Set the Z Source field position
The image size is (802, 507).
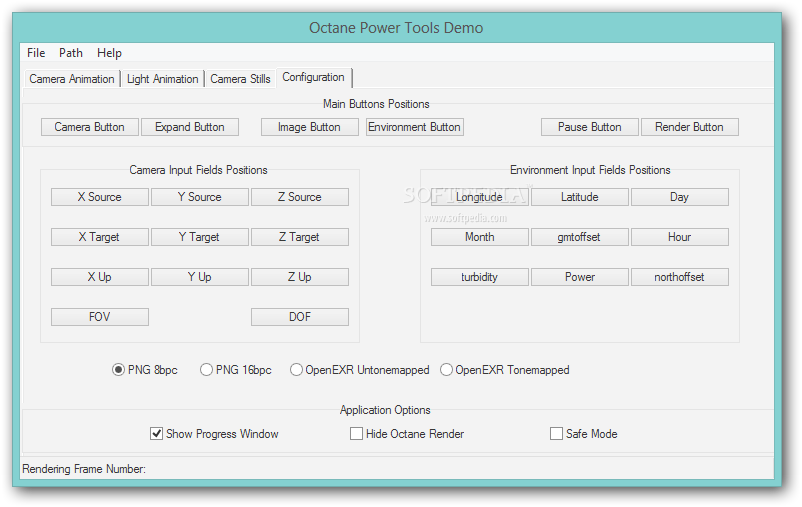coord(300,197)
